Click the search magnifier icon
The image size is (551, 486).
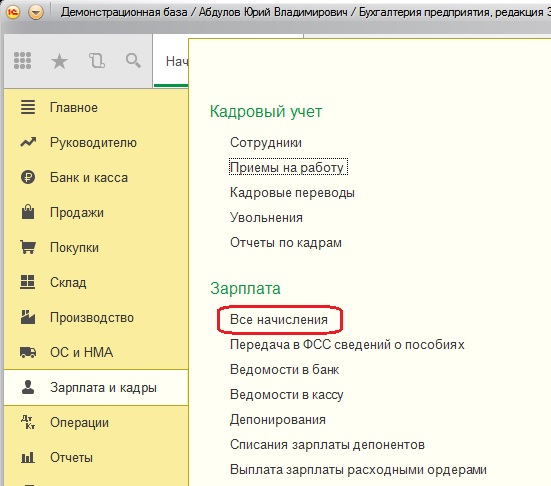[133, 61]
